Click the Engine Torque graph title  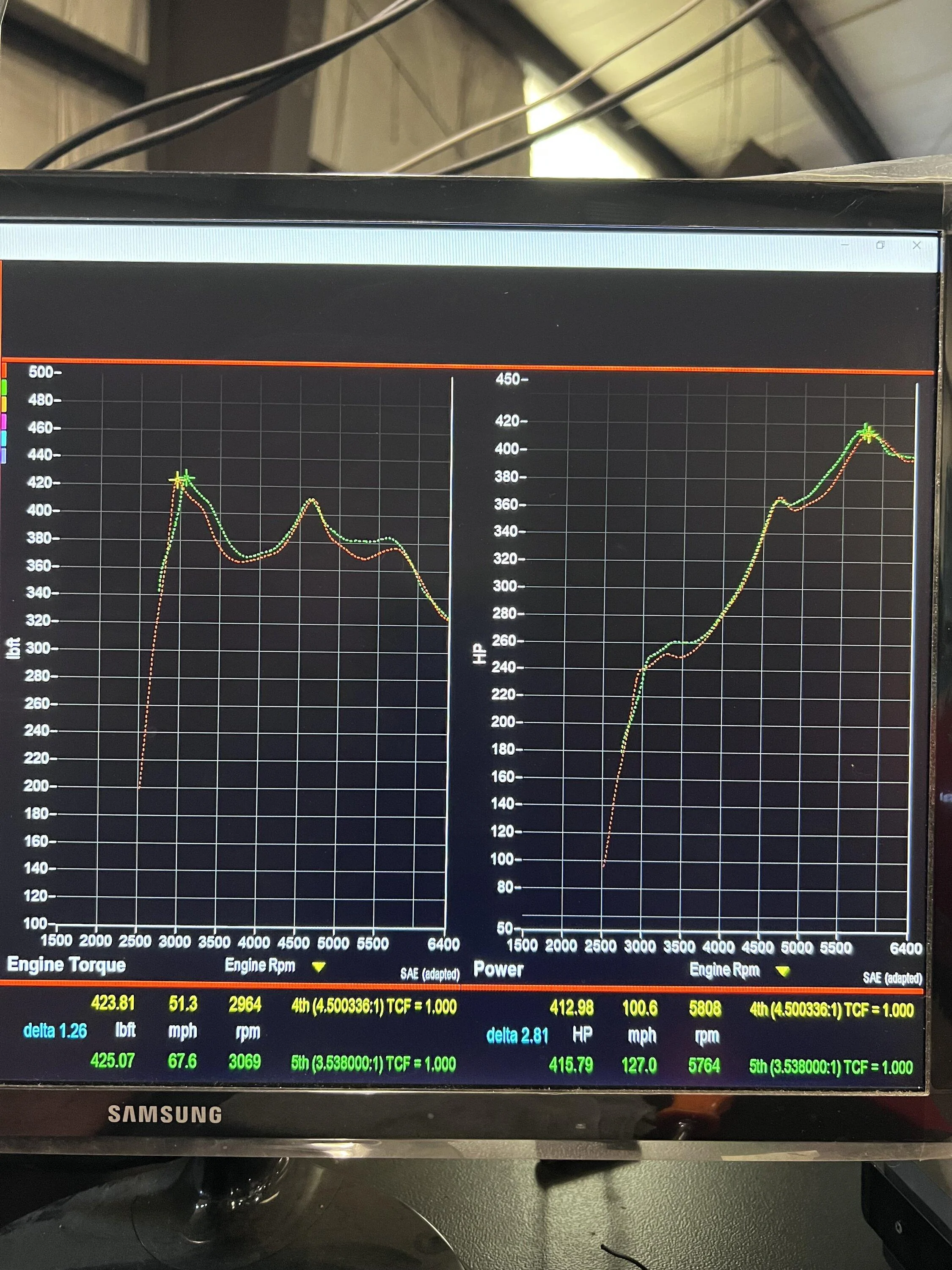(x=66, y=965)
